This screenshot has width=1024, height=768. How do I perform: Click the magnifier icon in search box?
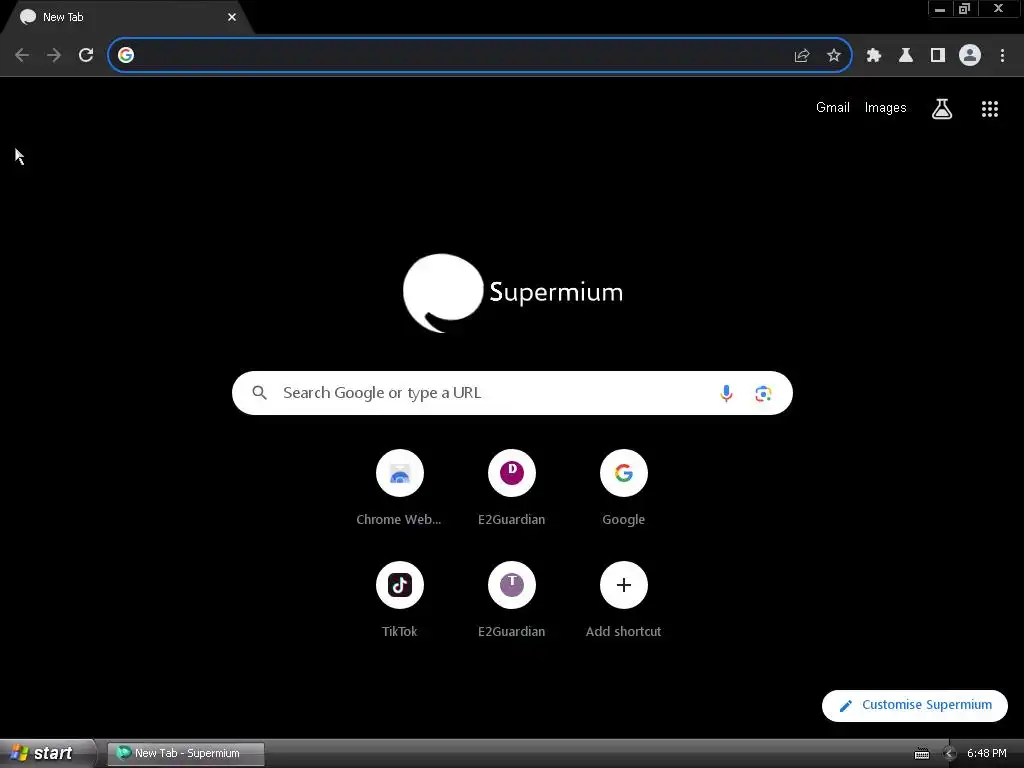[259, 393]
